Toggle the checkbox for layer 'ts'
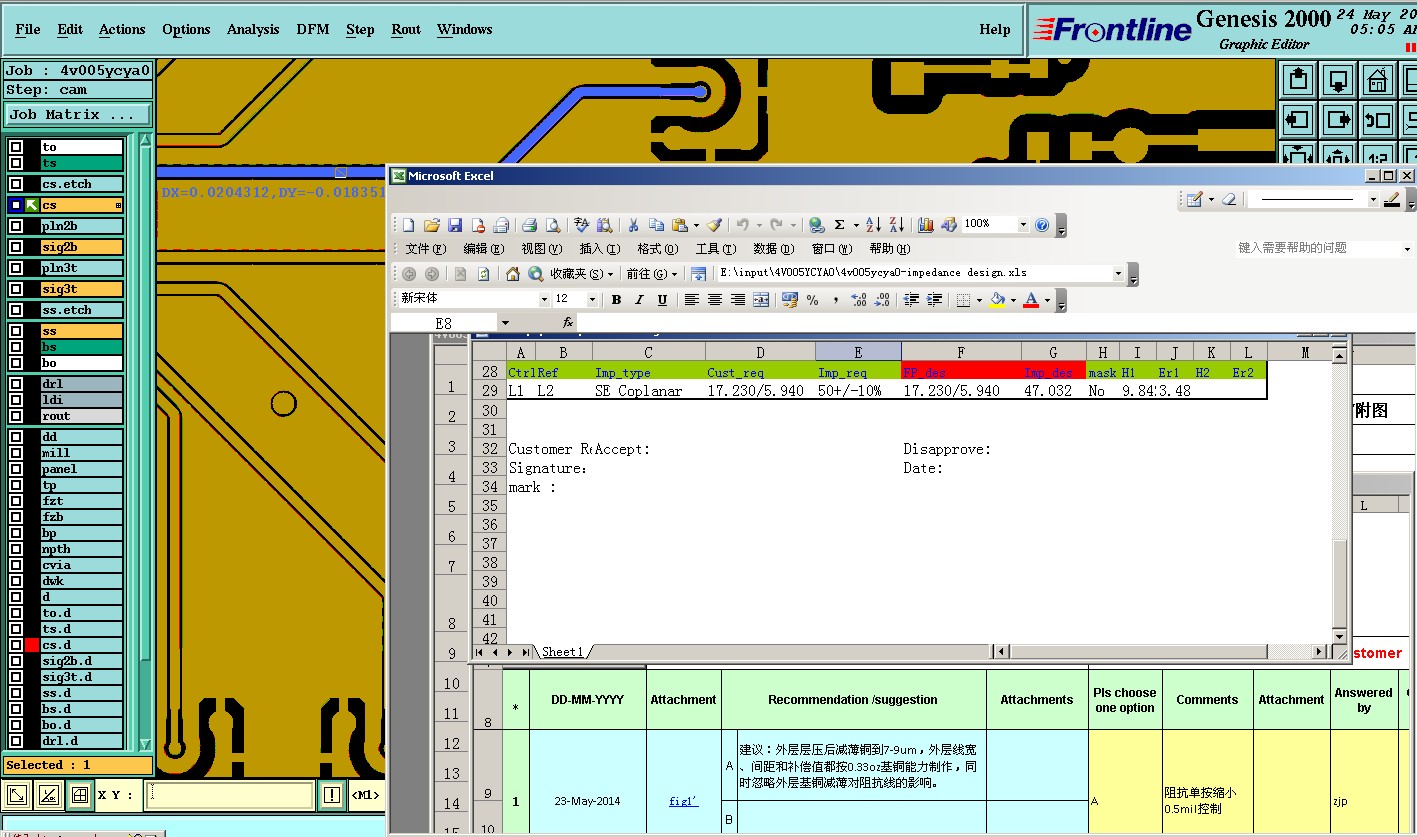 point(16,163)
